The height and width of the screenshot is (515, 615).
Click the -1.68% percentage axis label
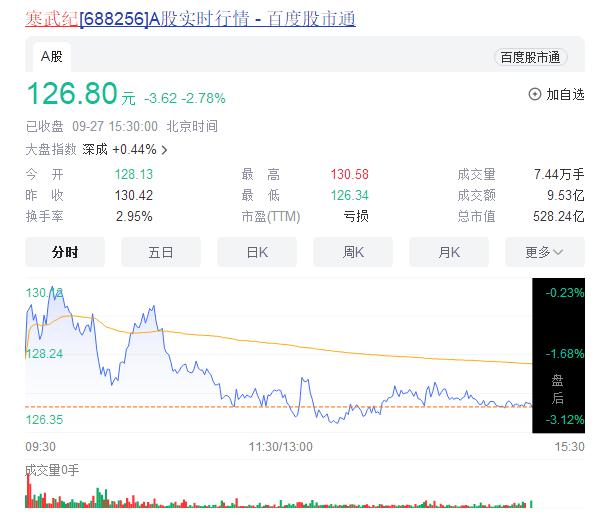pos(565,354)
